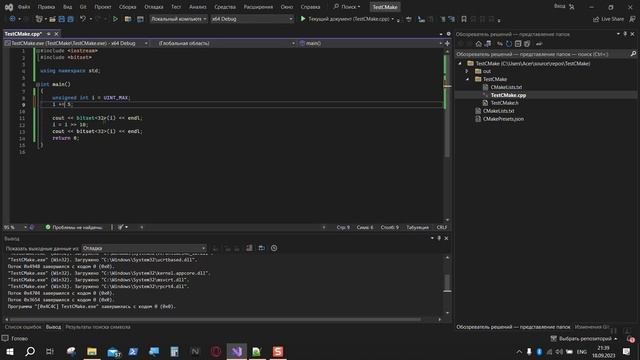
Task: Click the magnifier icon in Solution Explorer search
Action: point(633,54)
